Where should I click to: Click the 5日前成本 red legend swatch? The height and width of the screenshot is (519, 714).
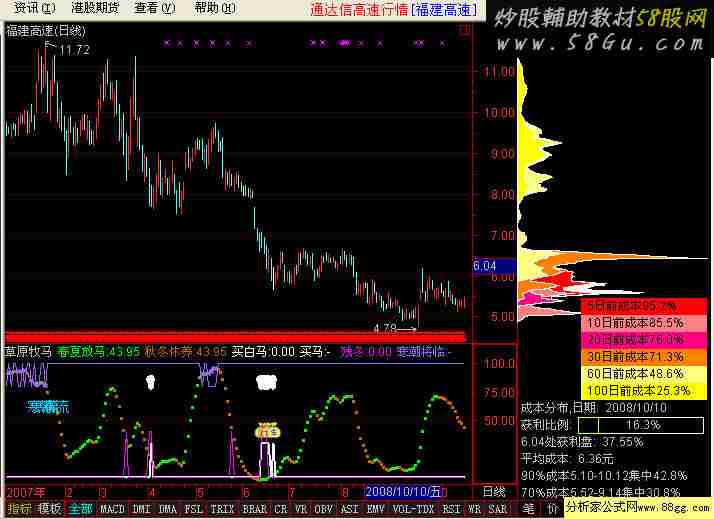click(631, 305)
